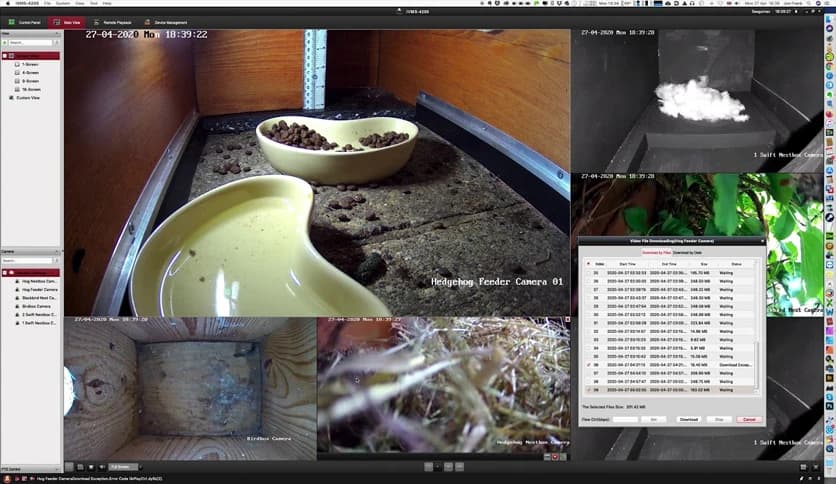Click the Camera panel search field
Screen dimensions: 836x484
tap(27, 261)
